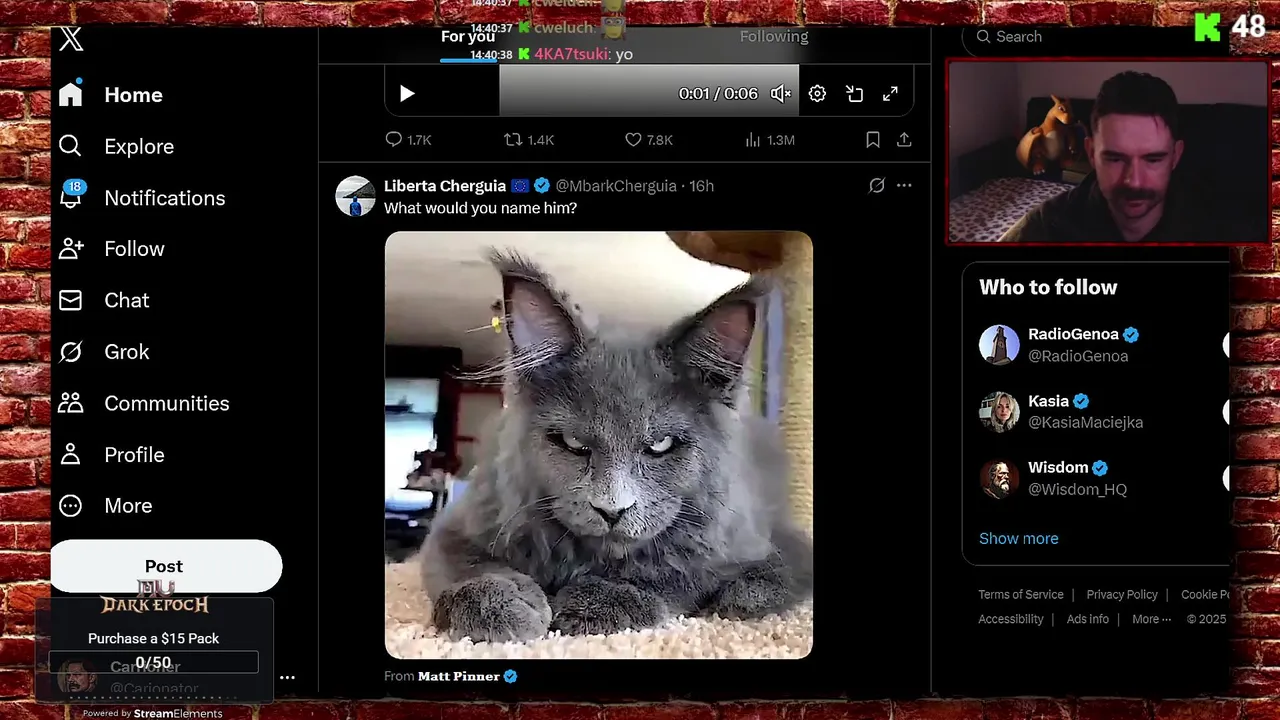Click Kasia's avatar
The height and width of the screenshot is (720, 1280).
click(x=999, y=411)
